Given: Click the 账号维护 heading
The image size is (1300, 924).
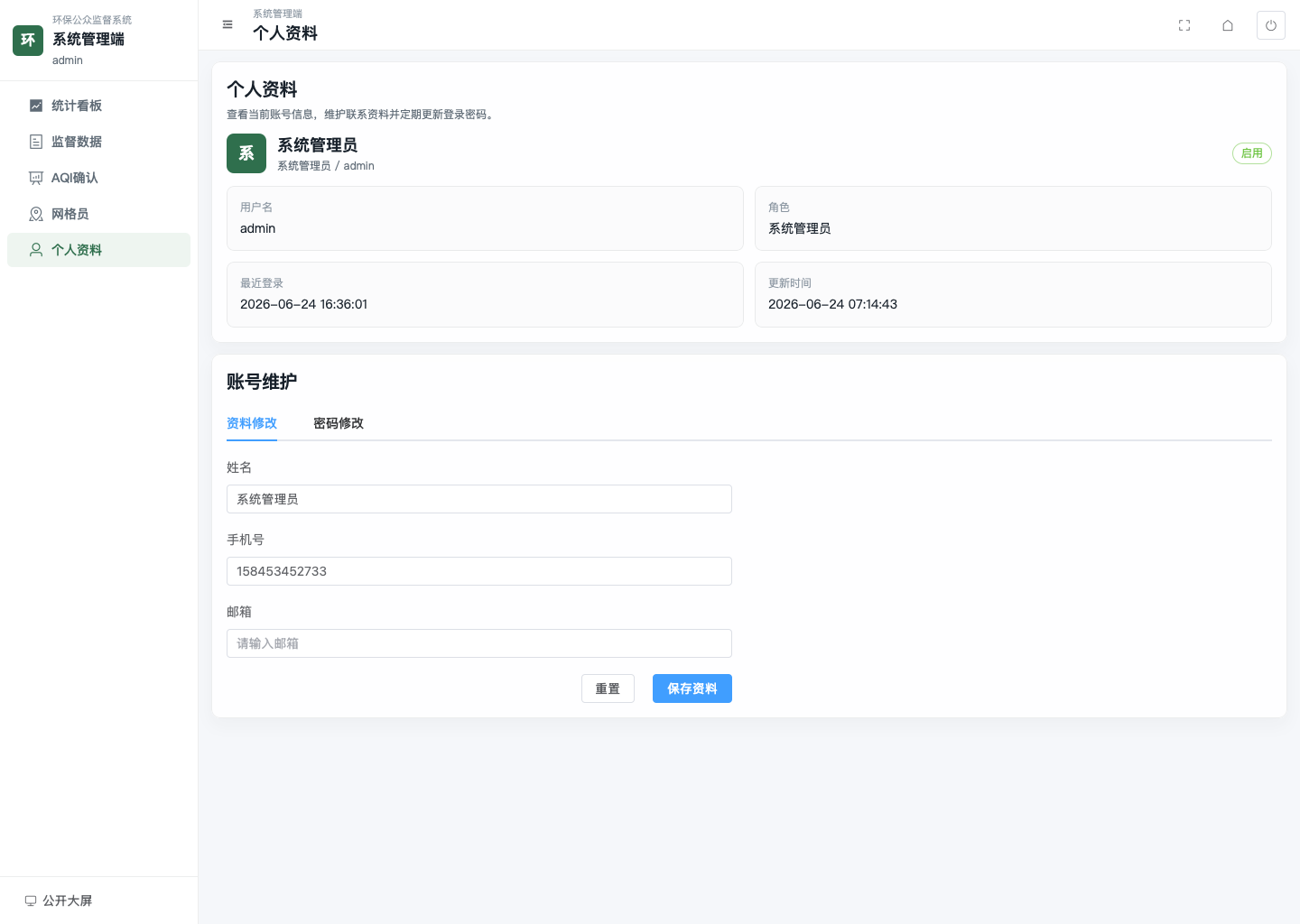Looking at the screenshot, I should click(x=262, y=382).
